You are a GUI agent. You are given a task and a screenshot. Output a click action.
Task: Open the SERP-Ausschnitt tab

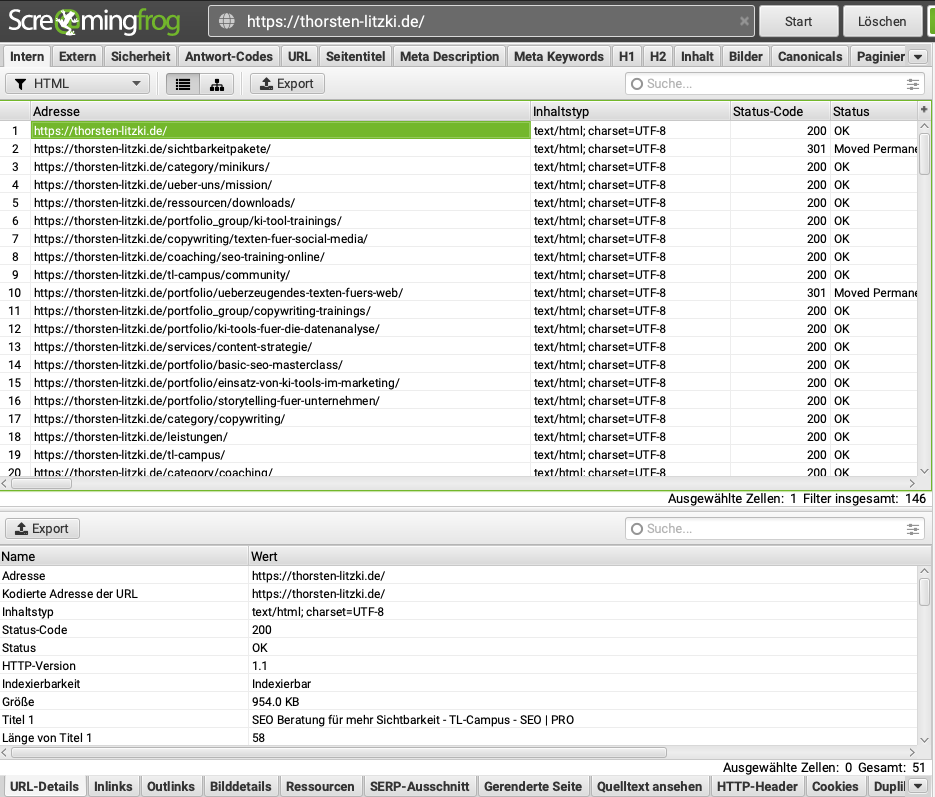tap(419, 786)
